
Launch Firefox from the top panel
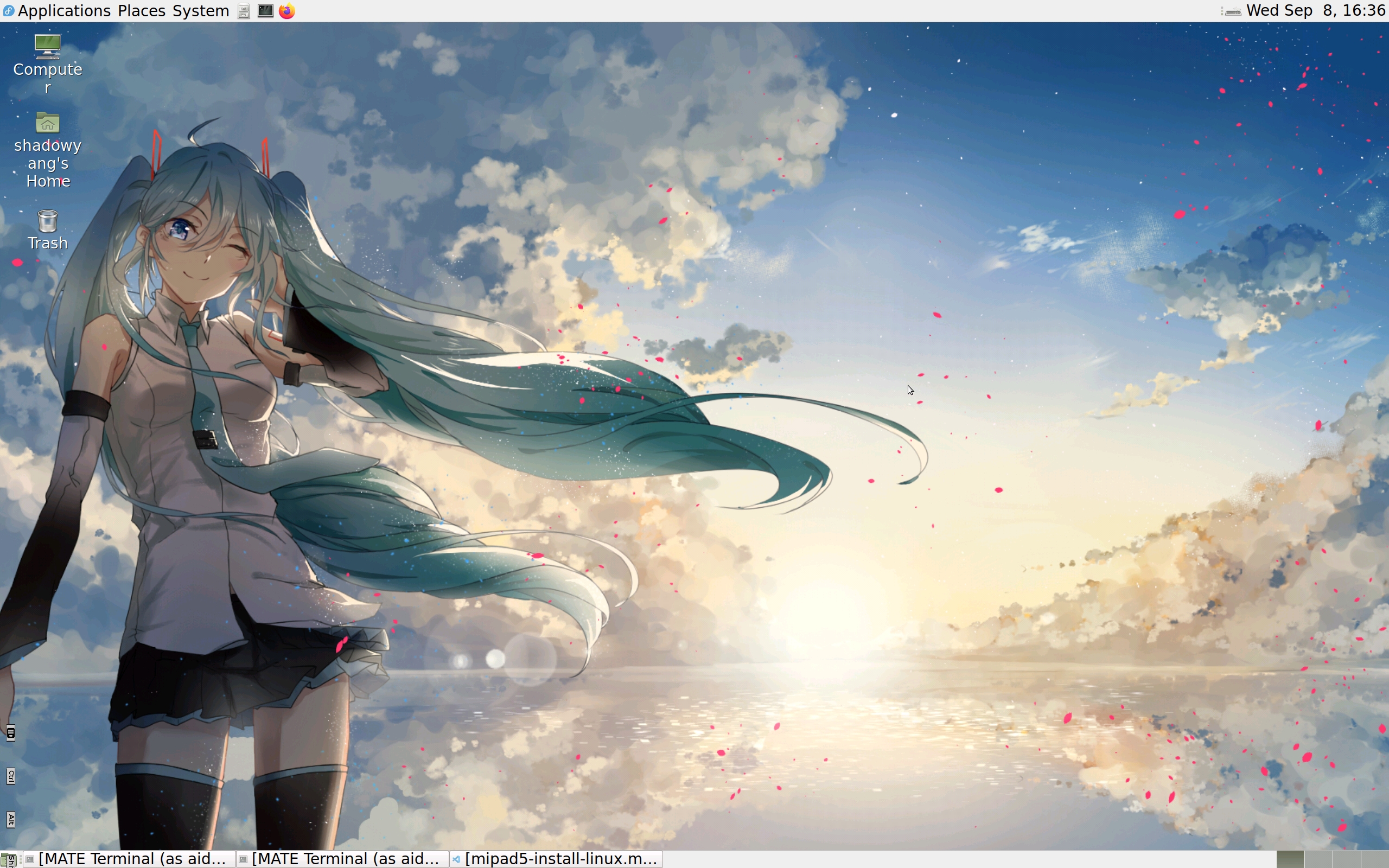tap(287, 11)
